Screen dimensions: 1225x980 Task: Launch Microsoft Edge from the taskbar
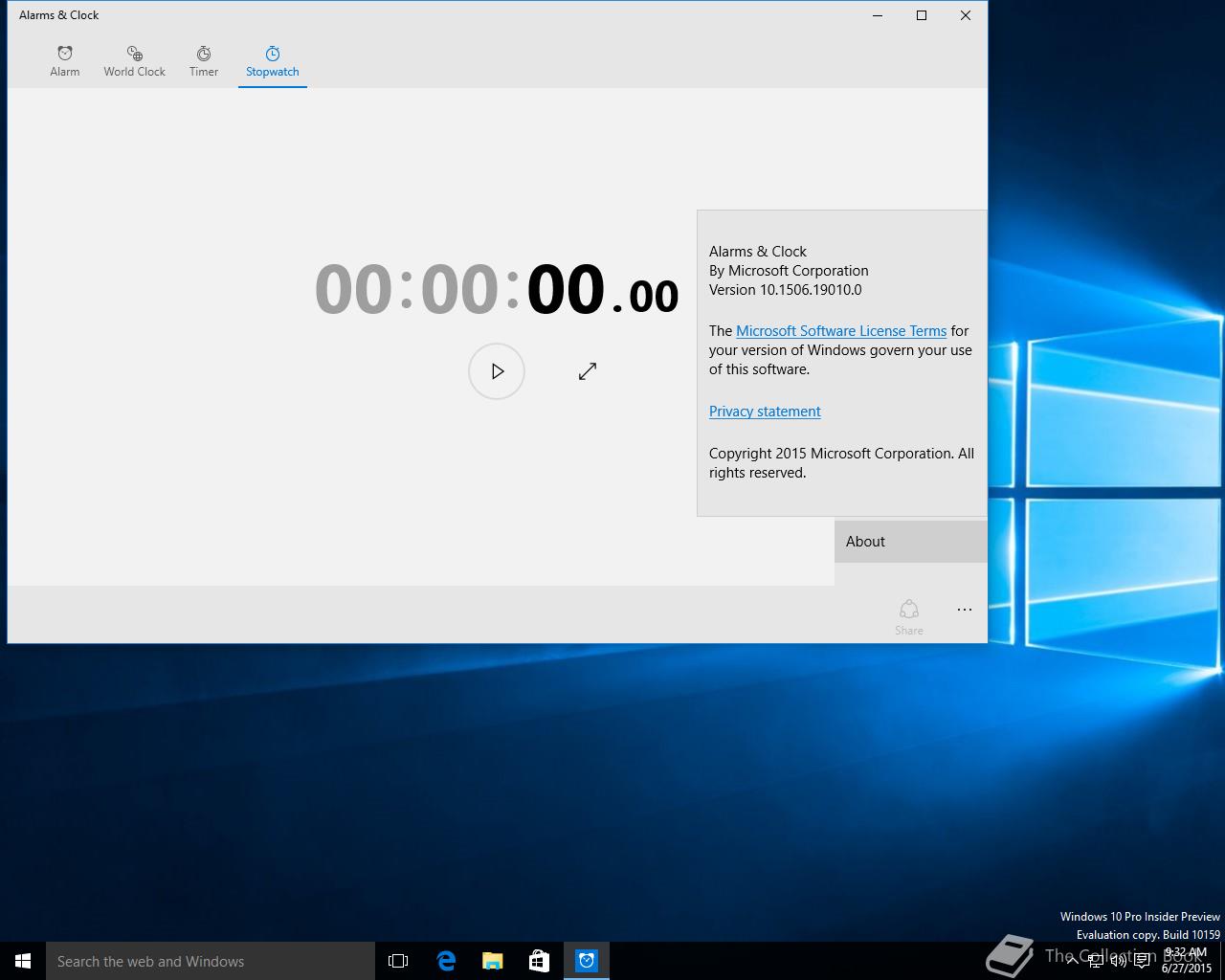(446, 961)
